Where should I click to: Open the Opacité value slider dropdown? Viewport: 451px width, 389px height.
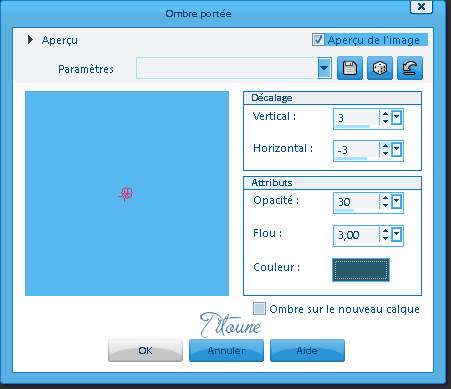click(397, 202)
